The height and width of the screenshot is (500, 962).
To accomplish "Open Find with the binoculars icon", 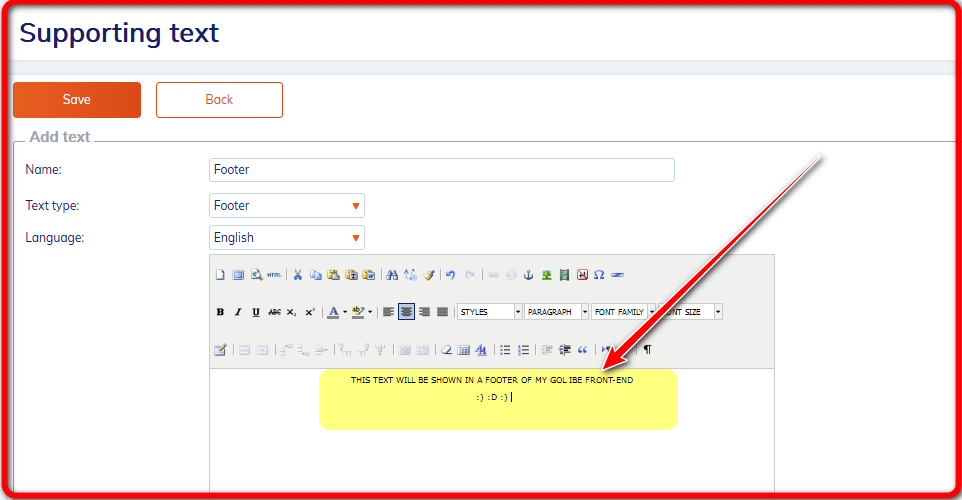I will pos(392,274).
